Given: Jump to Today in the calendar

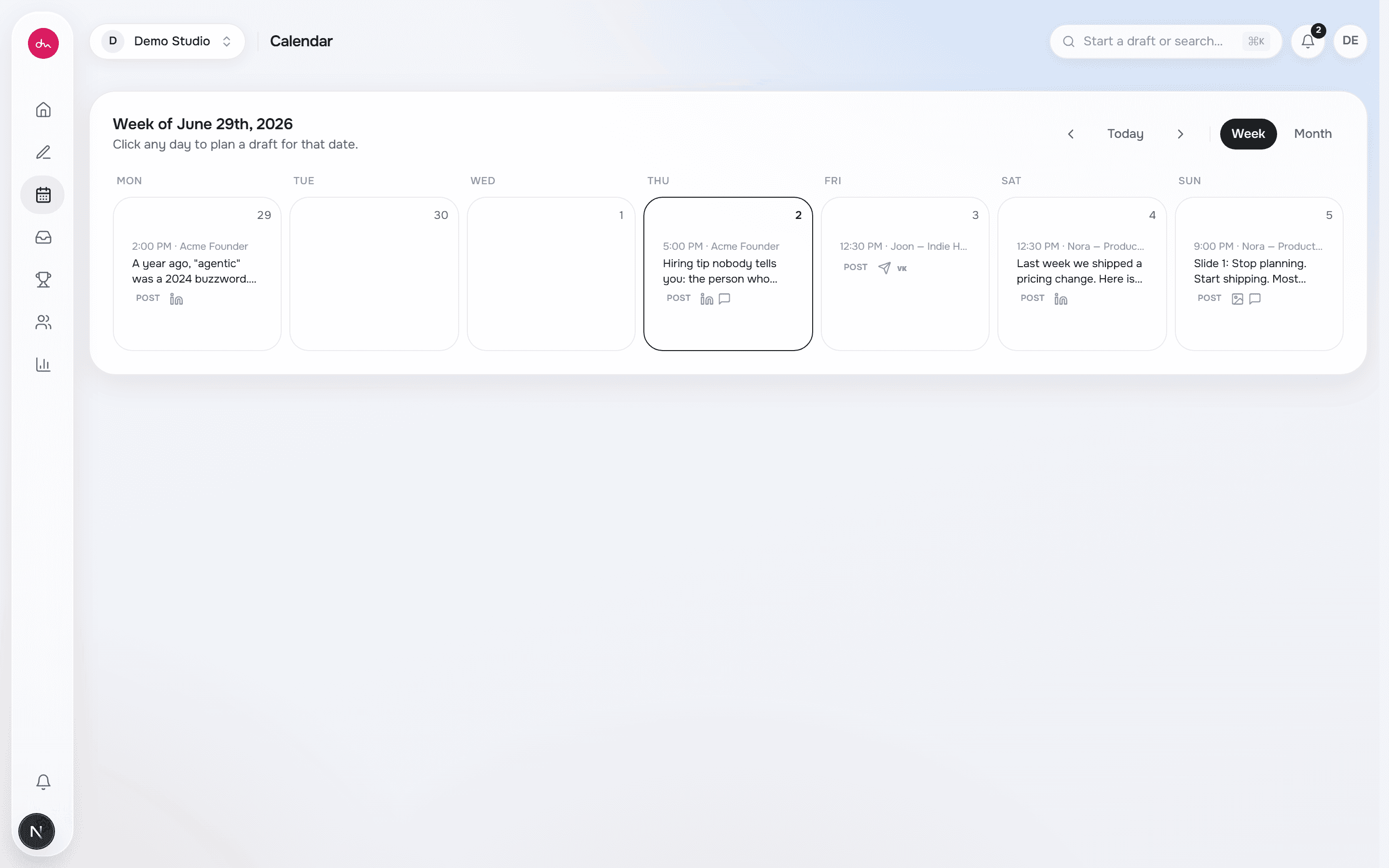Looking at the screenshot, I should pyautogui.click(x=1125, y=134).
